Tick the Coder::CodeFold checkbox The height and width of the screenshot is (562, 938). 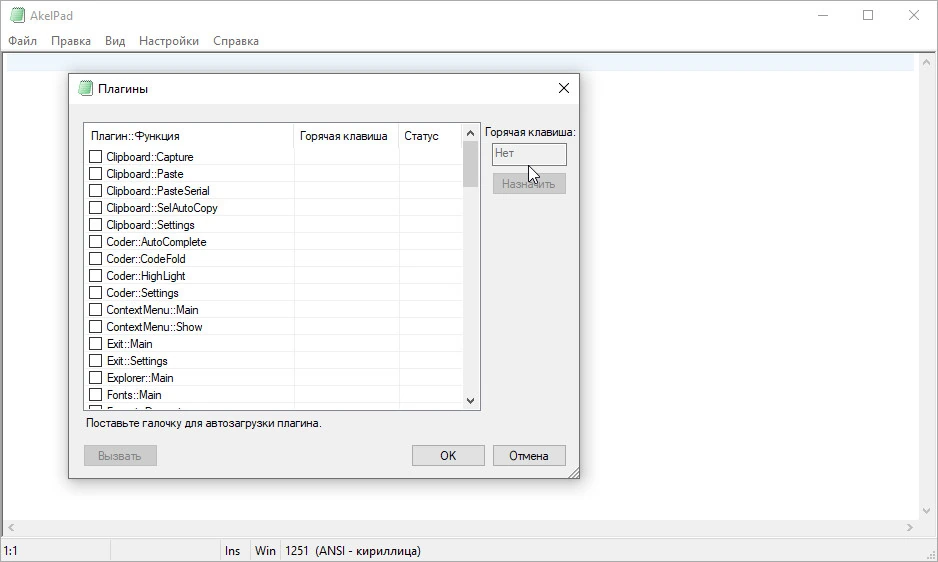point(95,259)
